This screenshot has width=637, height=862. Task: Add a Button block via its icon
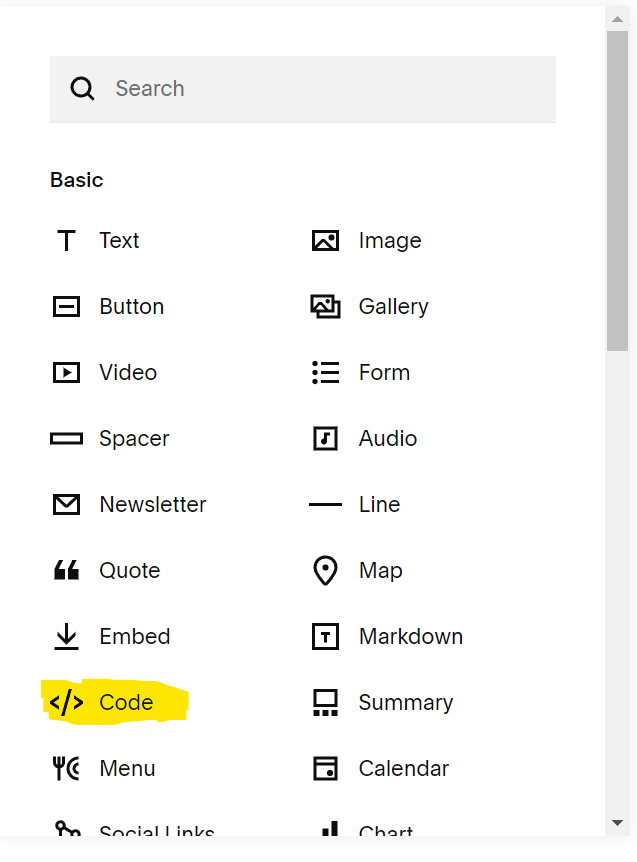point(67,307)
